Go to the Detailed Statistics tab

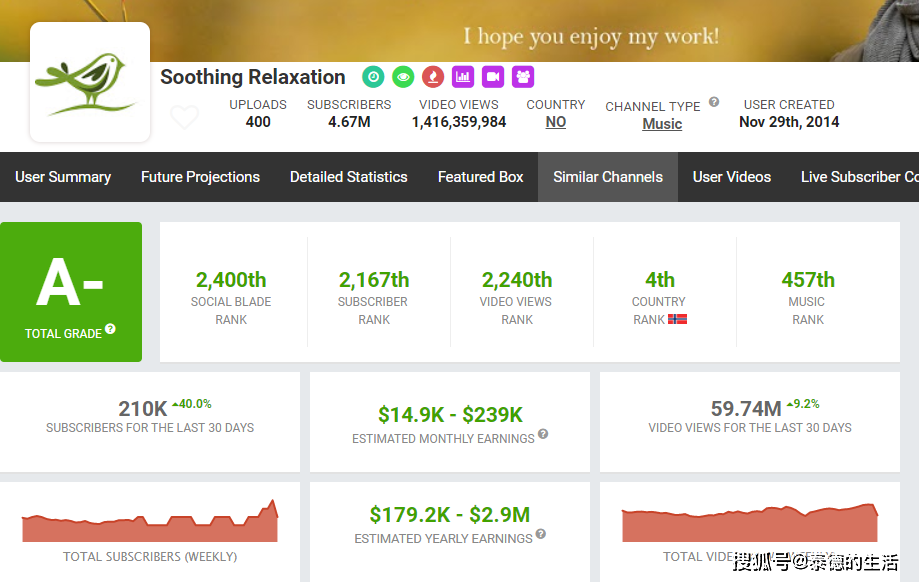pos(349,177)
